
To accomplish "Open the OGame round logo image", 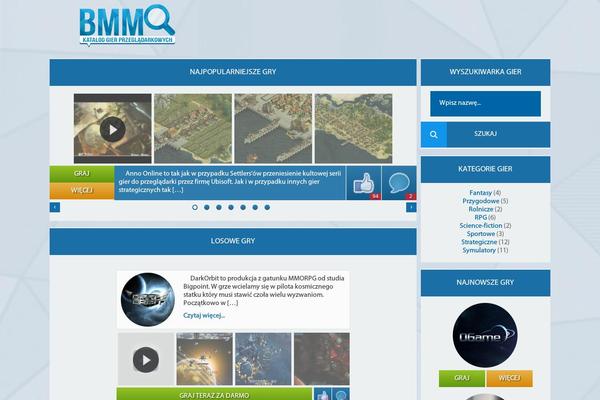I will tap(485, 335).
